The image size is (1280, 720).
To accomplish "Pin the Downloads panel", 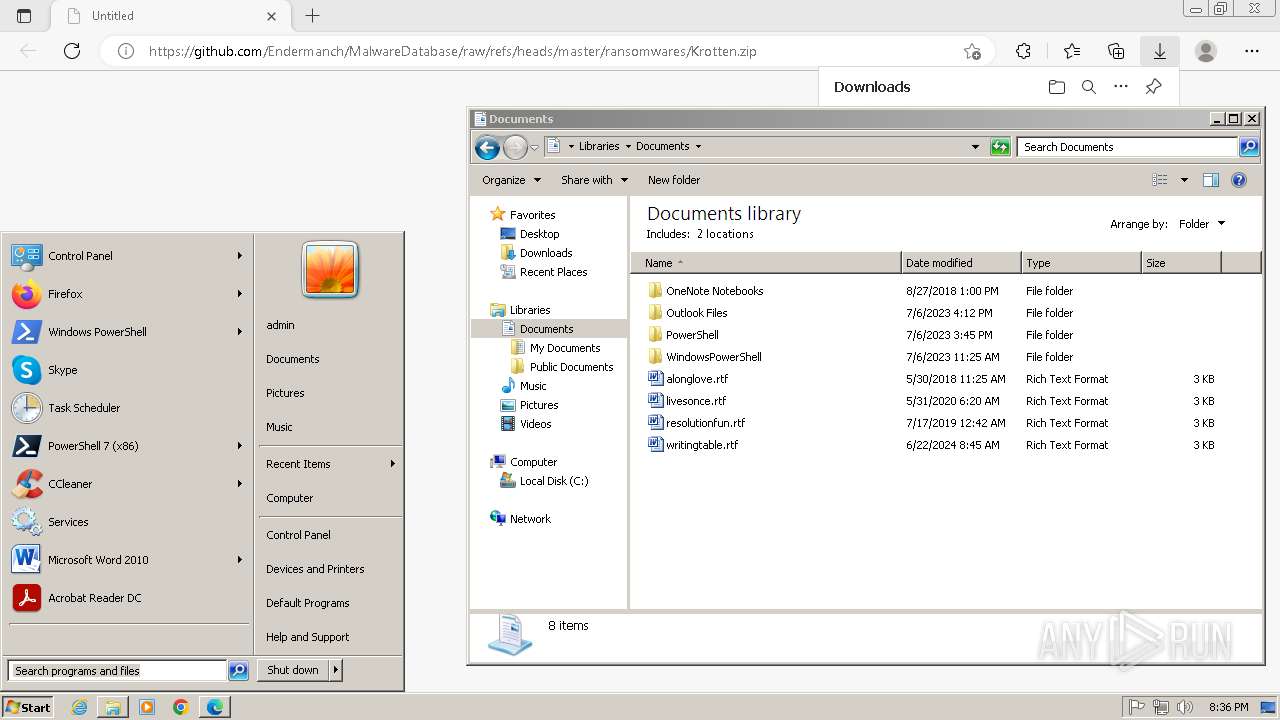I will point(1153,87).
